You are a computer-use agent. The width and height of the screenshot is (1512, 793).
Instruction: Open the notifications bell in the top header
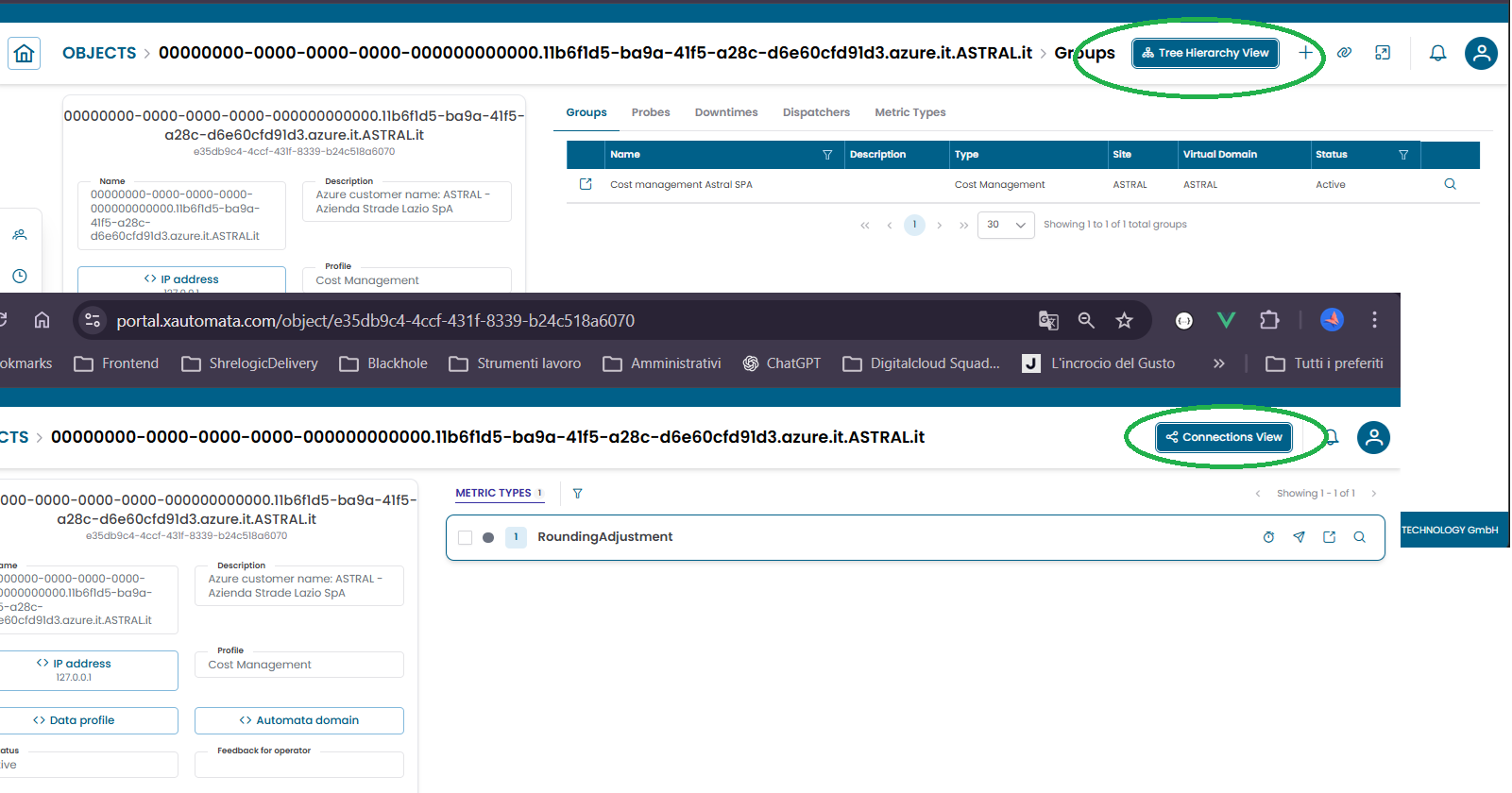tap(1437, 53)
